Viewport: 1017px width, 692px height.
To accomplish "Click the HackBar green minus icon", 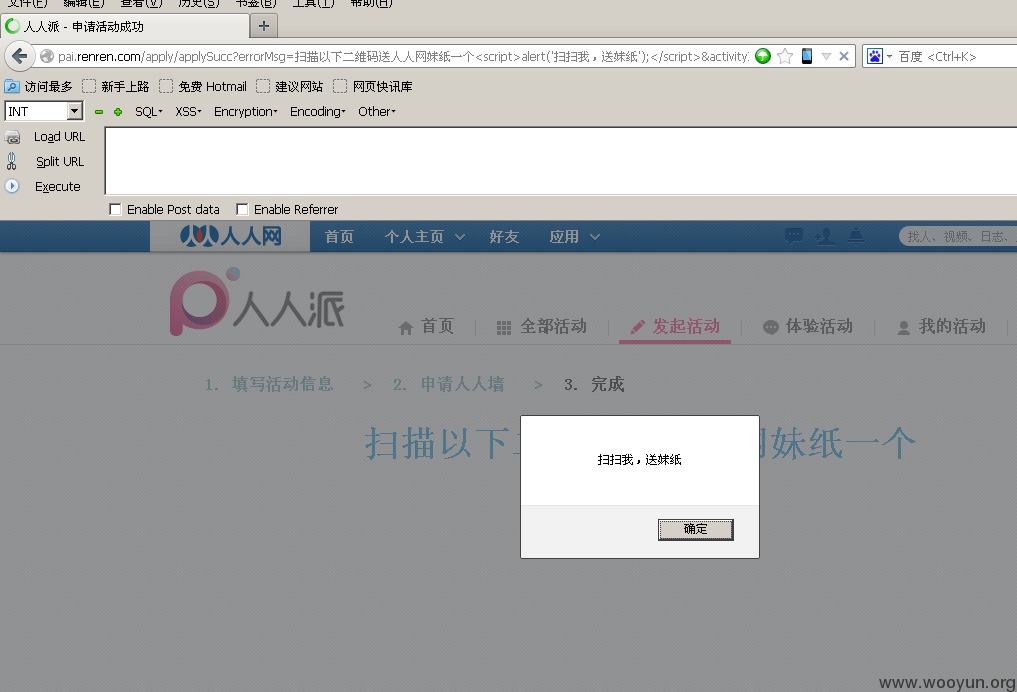I will click(99, 112).
